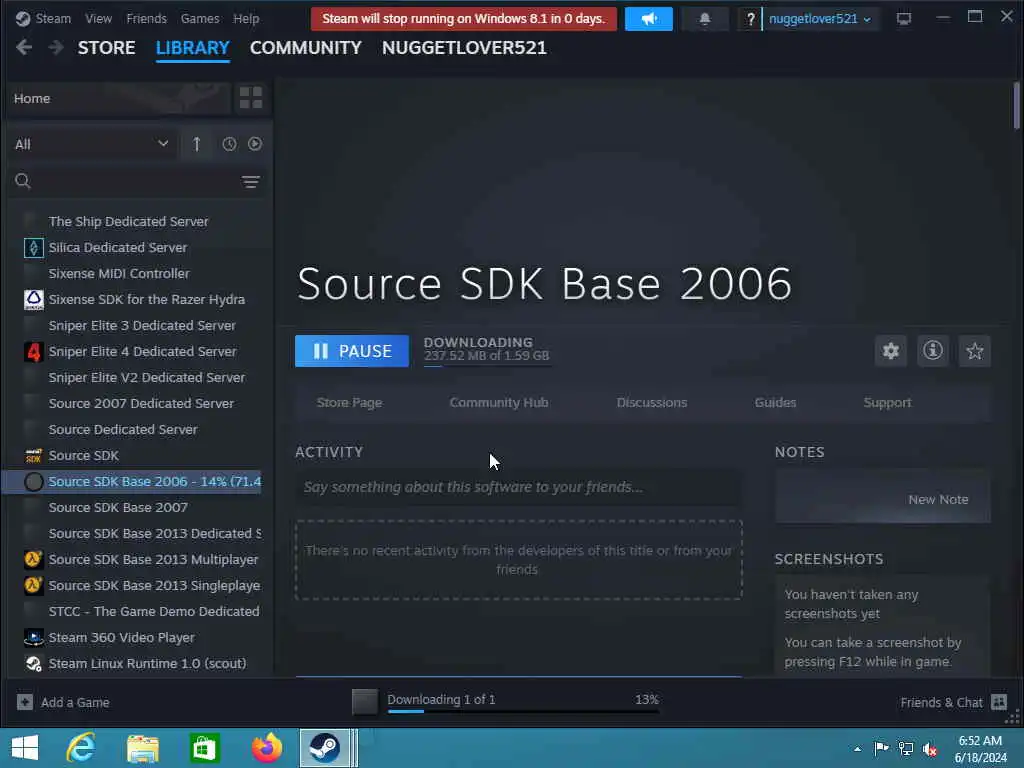1024x768 pixels.
Task: Pause the Source SDK Base 2006 download
Action: (x=352, y=351)
